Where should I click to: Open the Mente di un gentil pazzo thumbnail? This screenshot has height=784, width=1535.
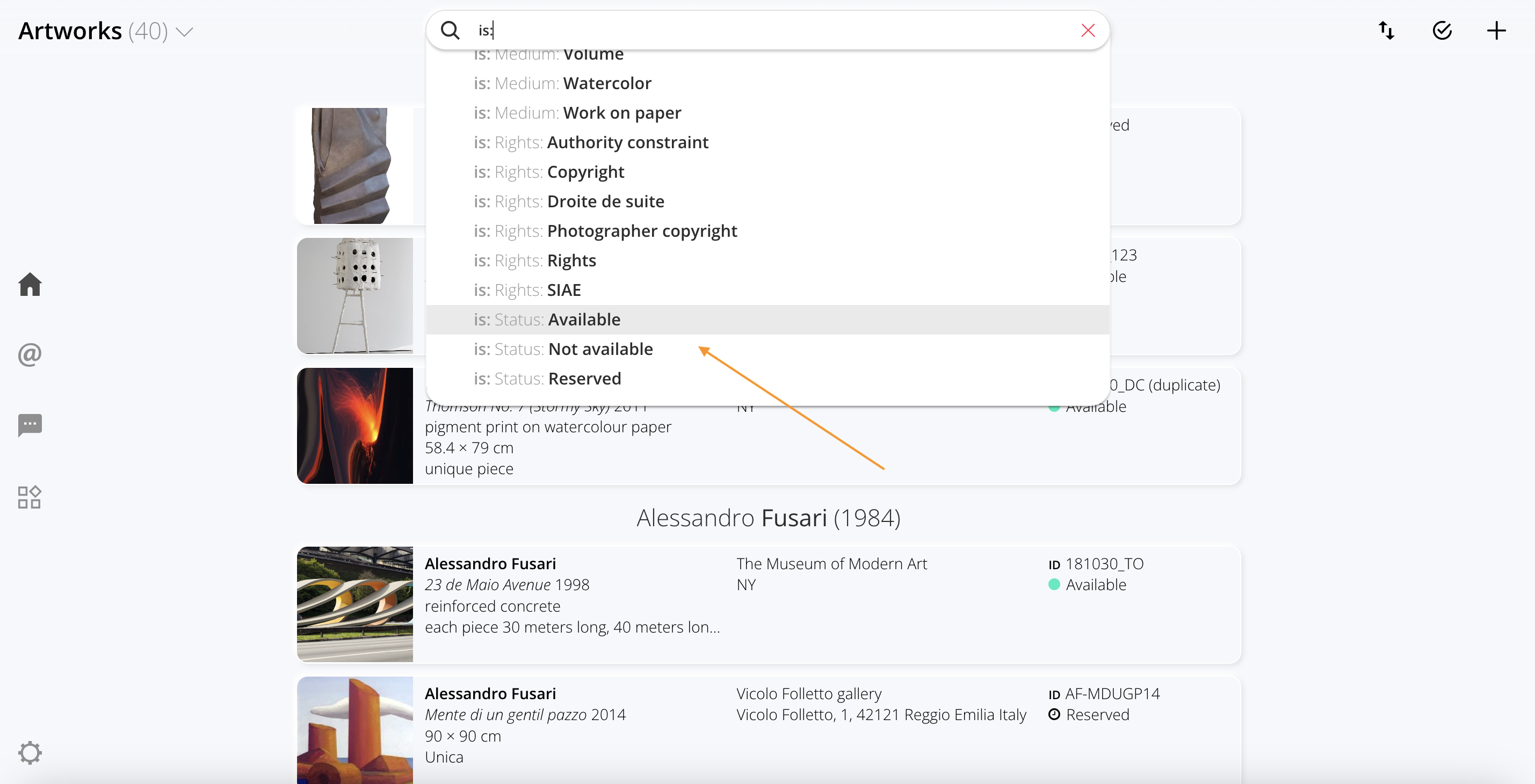355,730
